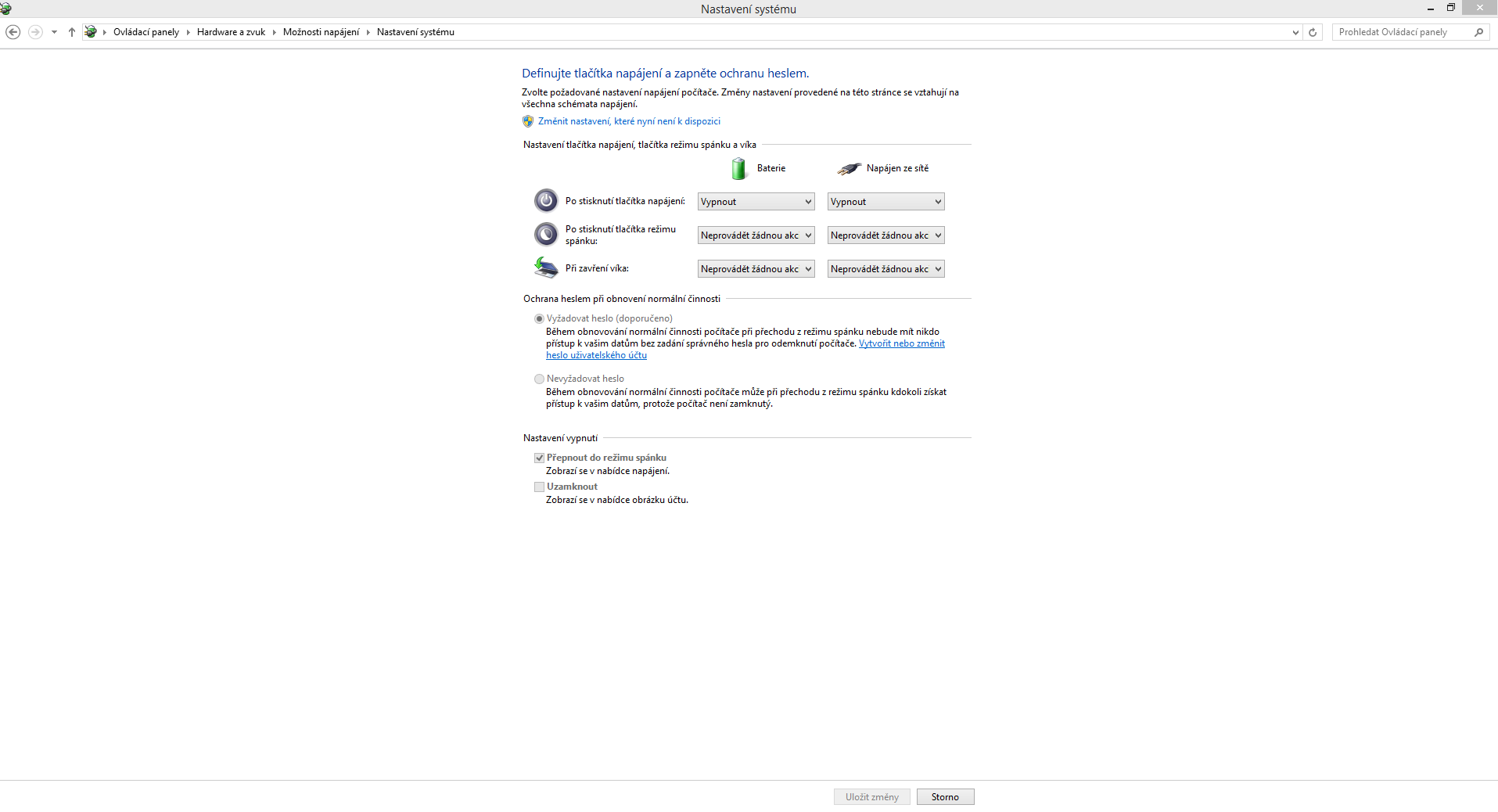1498x812 pixels.
Task: Open lid close action dropdown for Baterie
Action: pyautogui.click(x=756, y=269)
